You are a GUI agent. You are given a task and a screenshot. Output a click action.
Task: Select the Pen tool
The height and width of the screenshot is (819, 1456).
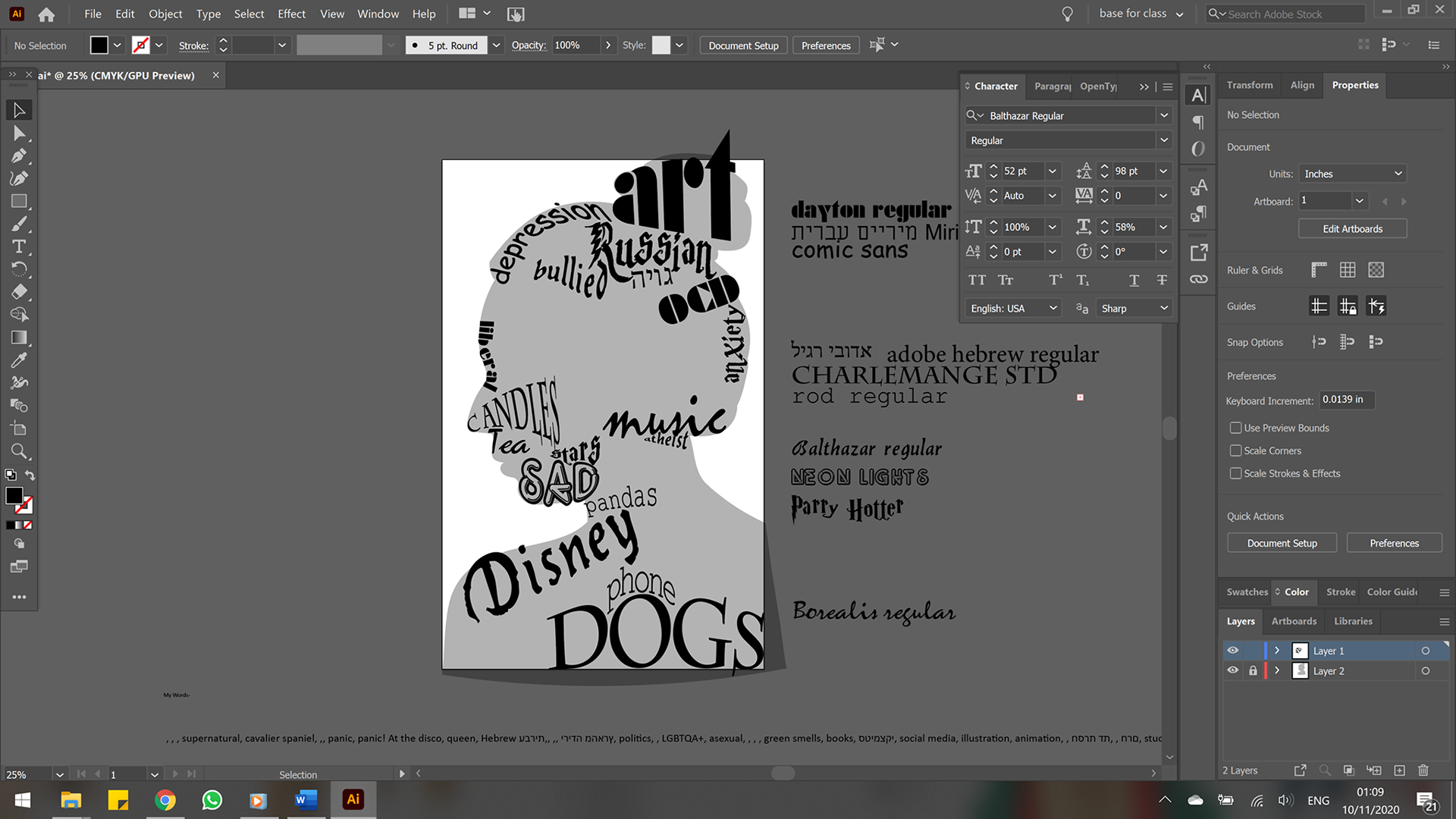click(x=19, y=156)
